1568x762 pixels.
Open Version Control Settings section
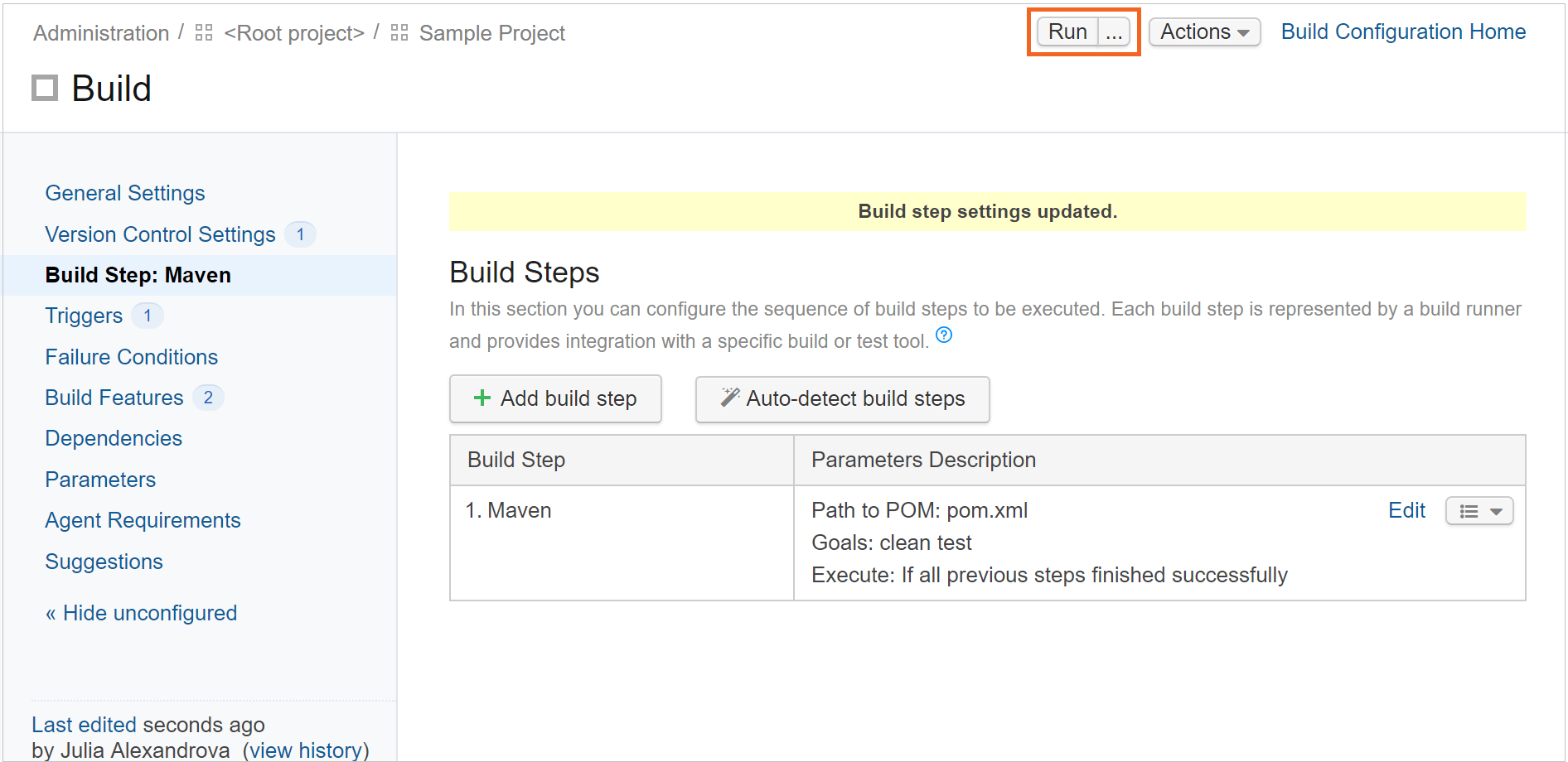pos(159,234)
